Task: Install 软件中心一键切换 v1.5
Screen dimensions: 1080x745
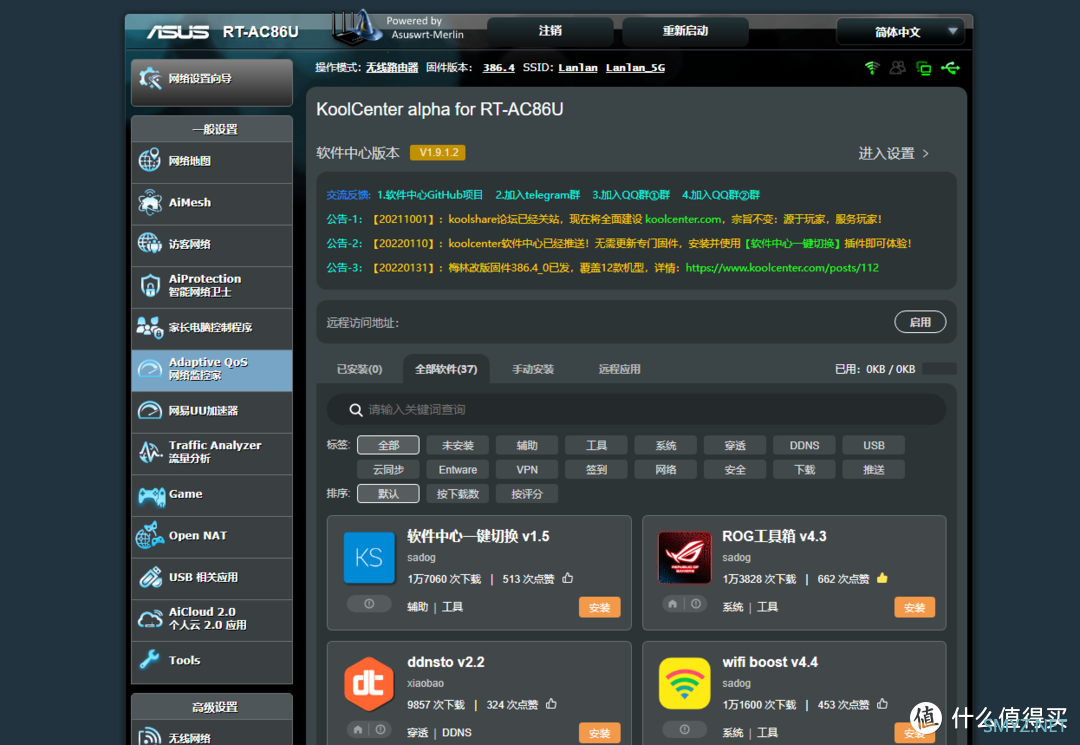Action: click(599, 607)
